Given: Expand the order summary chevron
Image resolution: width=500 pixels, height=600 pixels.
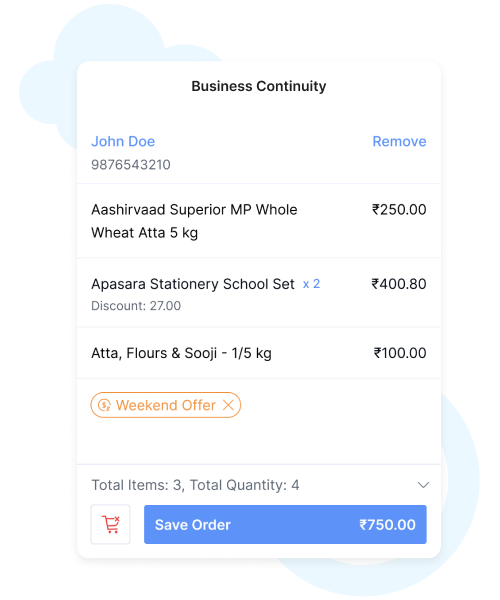Looking at the screenshot, I should click(423, 485).
